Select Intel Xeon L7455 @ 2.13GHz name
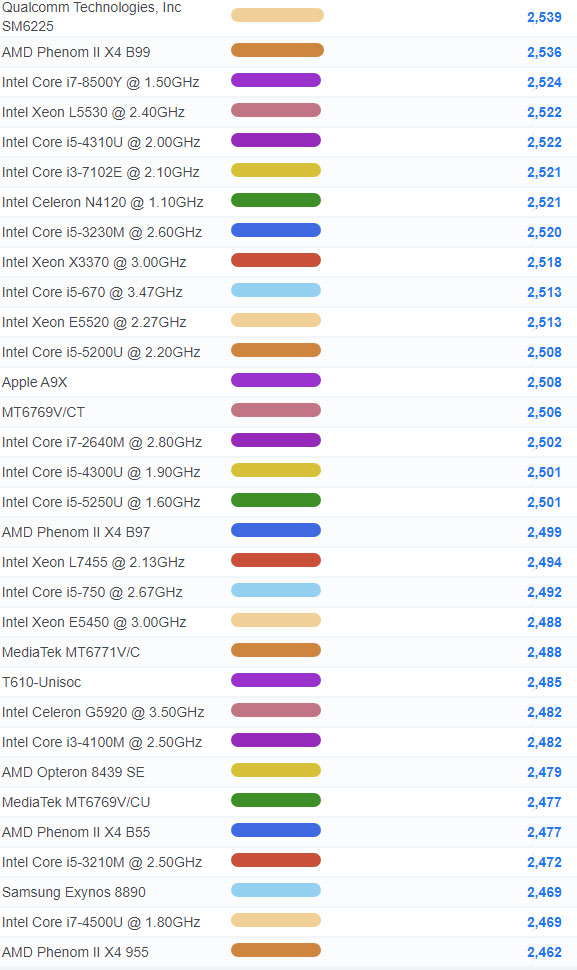The image size is (577, 970). (93, 562)
